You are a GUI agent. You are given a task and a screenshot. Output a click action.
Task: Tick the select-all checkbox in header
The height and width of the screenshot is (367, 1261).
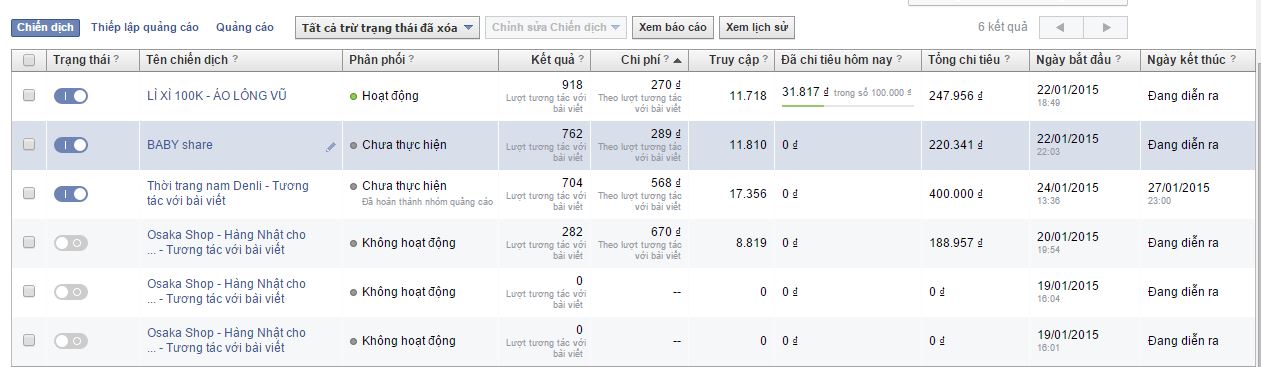point(28,60)
